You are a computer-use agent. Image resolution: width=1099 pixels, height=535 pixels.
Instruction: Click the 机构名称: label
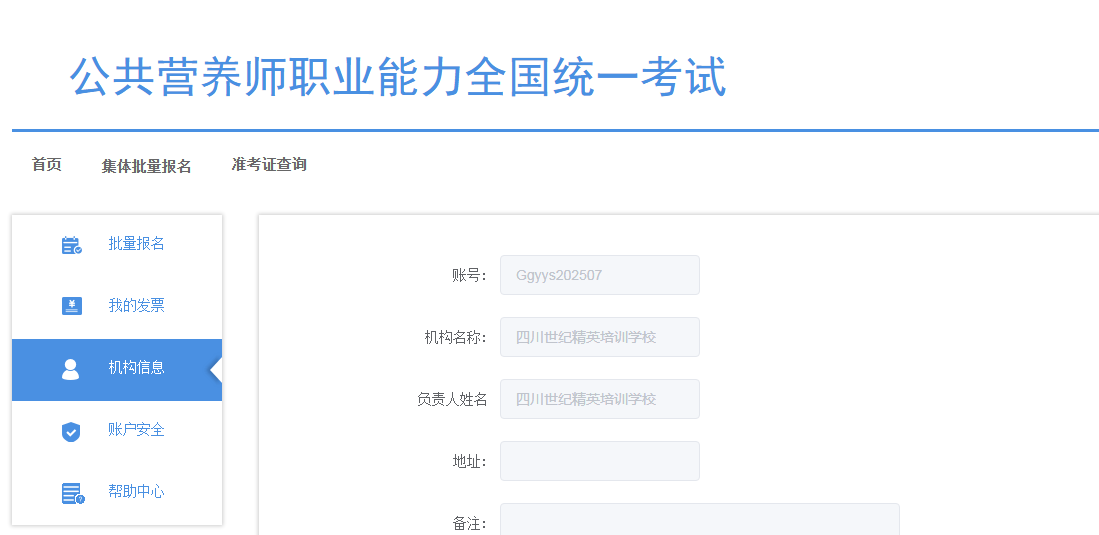coord(456,337)
